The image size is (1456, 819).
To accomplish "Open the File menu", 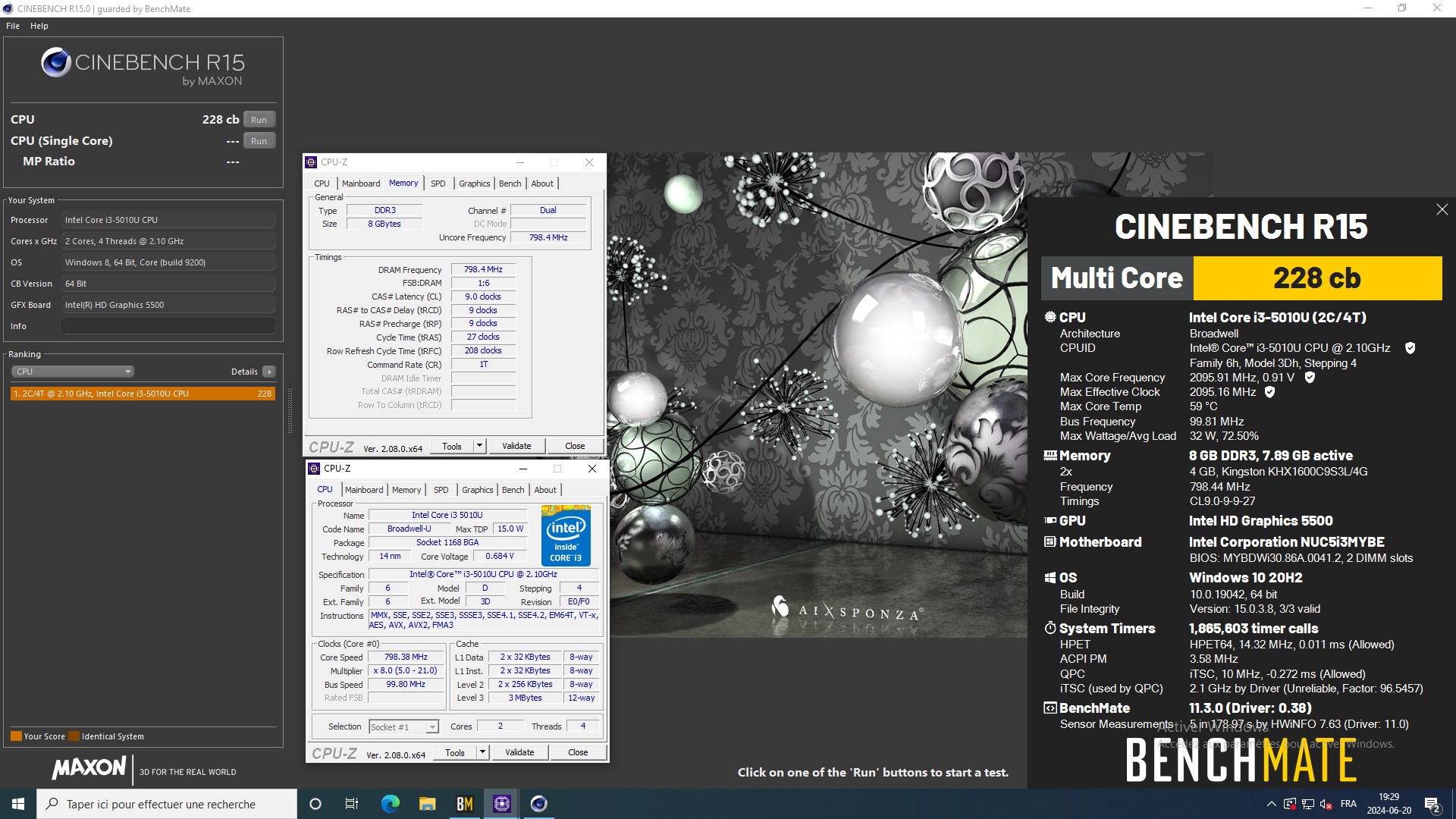I will point(13,26).
